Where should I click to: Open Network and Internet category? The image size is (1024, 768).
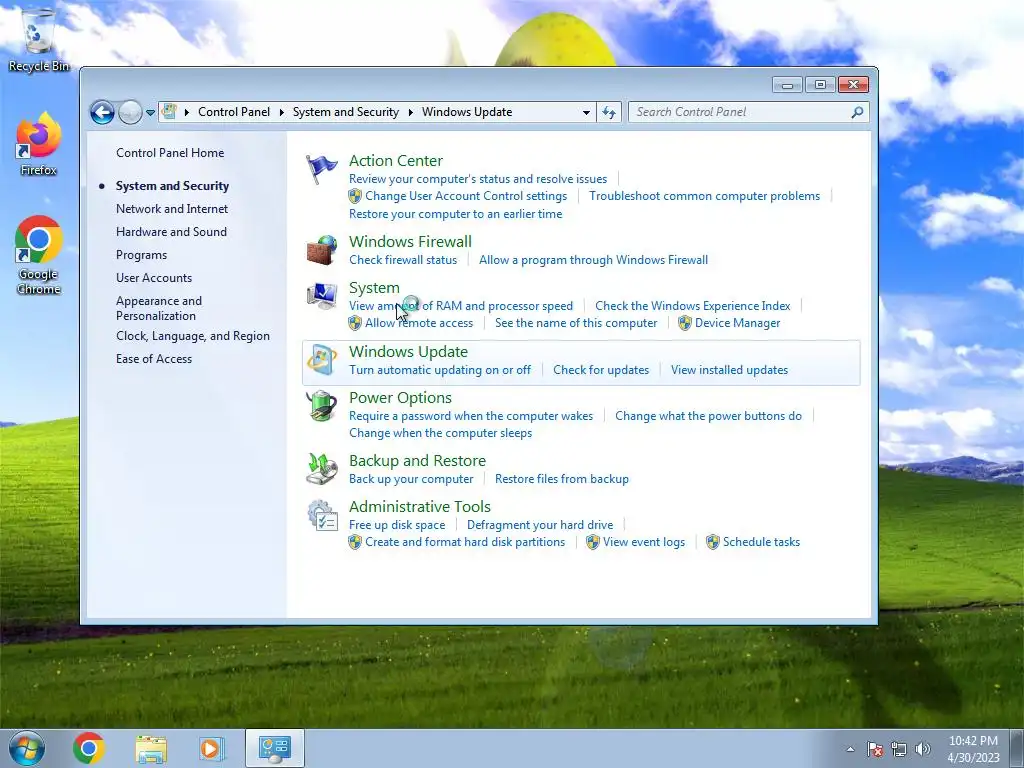click(172, 209)
